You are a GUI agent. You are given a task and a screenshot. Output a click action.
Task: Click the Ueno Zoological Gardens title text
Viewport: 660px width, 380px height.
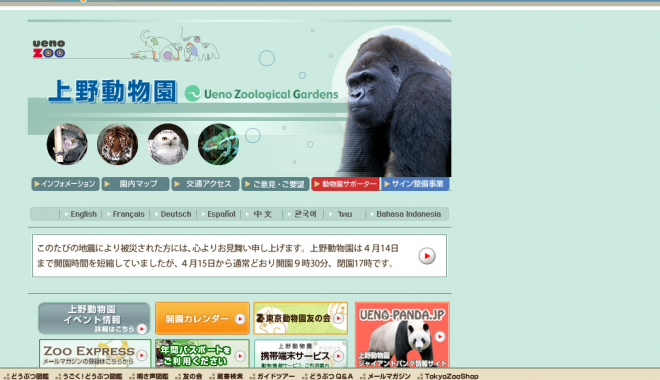point(271,94)
